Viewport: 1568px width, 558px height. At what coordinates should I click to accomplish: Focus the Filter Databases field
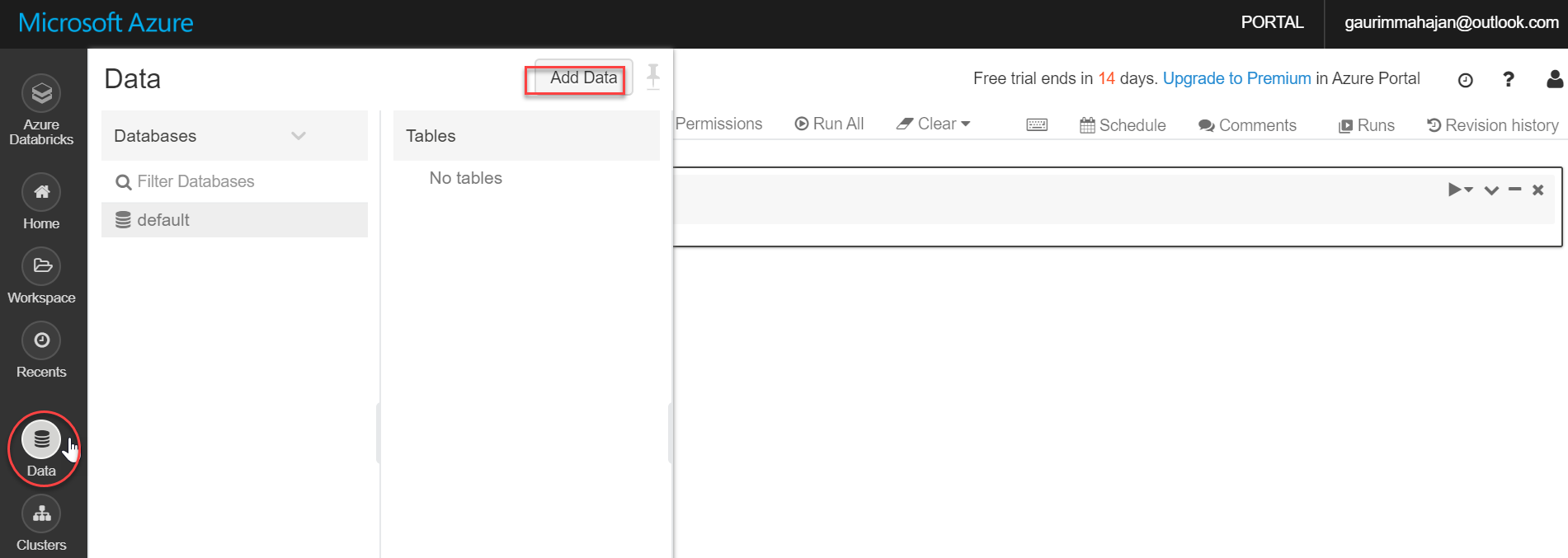[x=234, y=181]
